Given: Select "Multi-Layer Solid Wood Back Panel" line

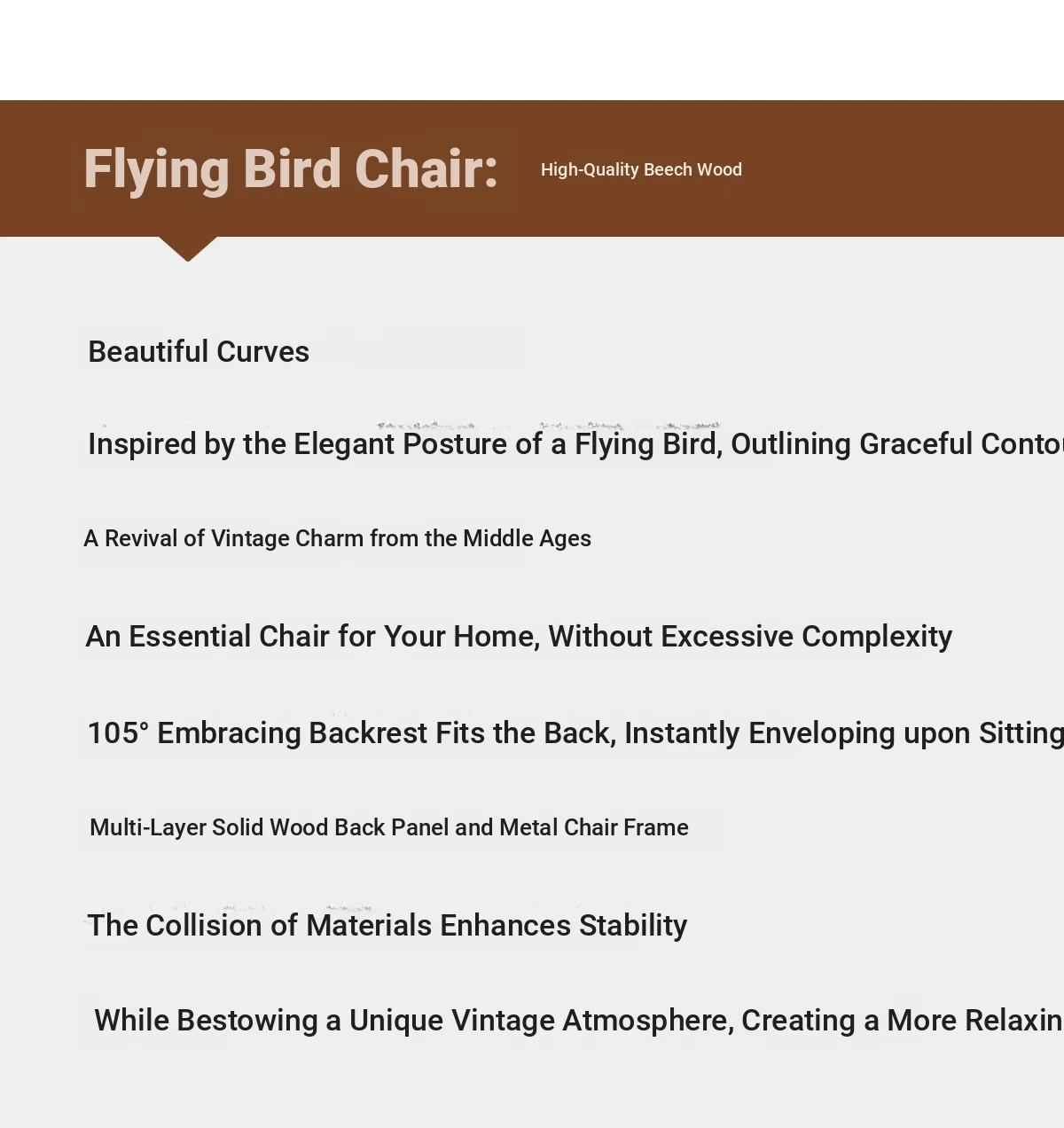Looking at the screenshot, I should [389, 827].
